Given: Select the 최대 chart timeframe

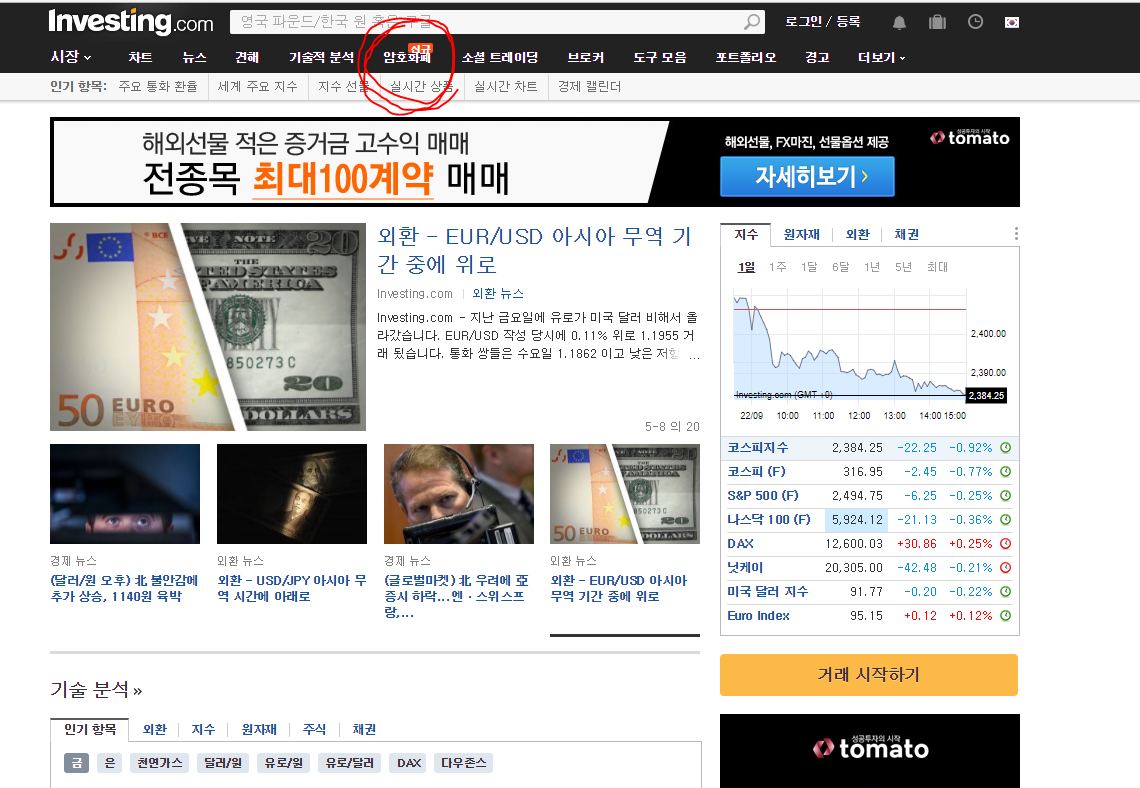Looking at the screenshot, I should [x=937, y=267].
